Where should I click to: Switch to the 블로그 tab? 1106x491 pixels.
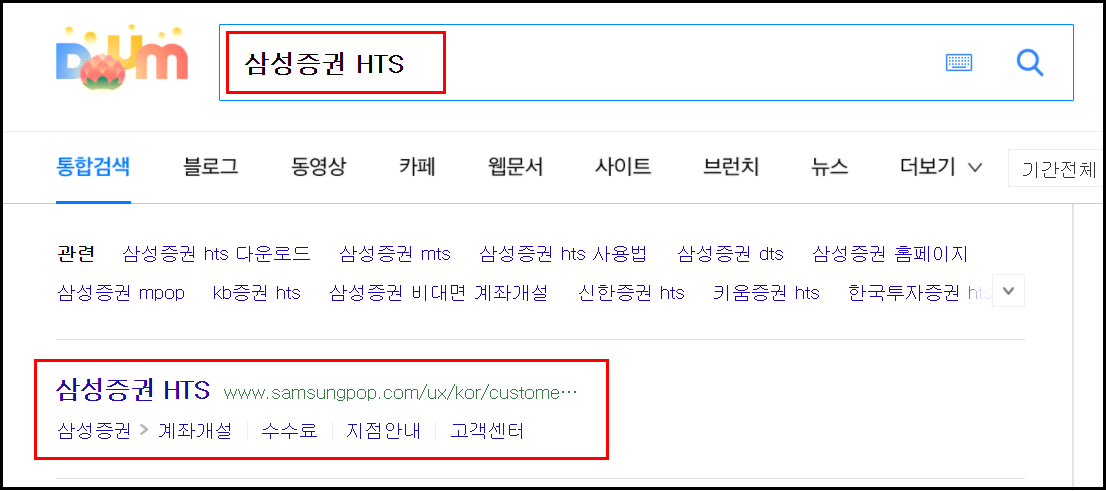211,167
